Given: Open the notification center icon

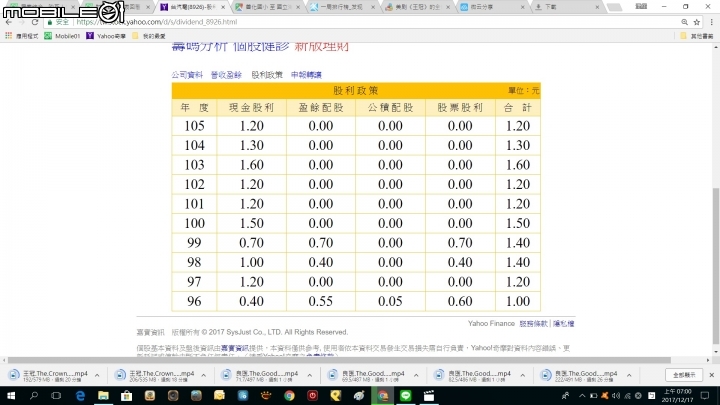Looking at the screenshot, I should click(x=705, y=396).
